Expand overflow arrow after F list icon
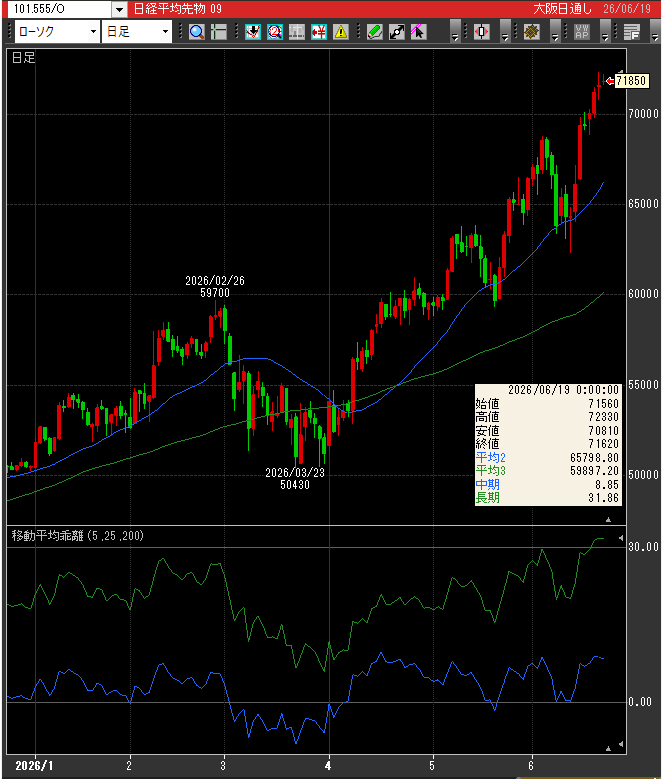 click(x=655, y=32)
